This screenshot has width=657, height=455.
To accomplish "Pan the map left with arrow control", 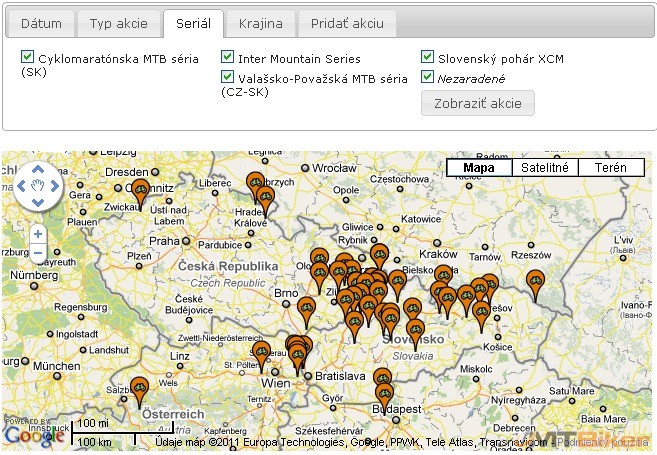I will coord(21,186).
